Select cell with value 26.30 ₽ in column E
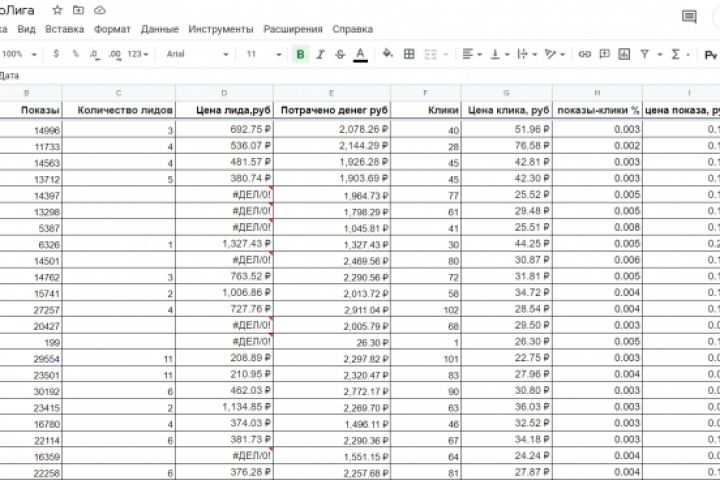The width and height of the screenshot is (720, 480). 332,342
